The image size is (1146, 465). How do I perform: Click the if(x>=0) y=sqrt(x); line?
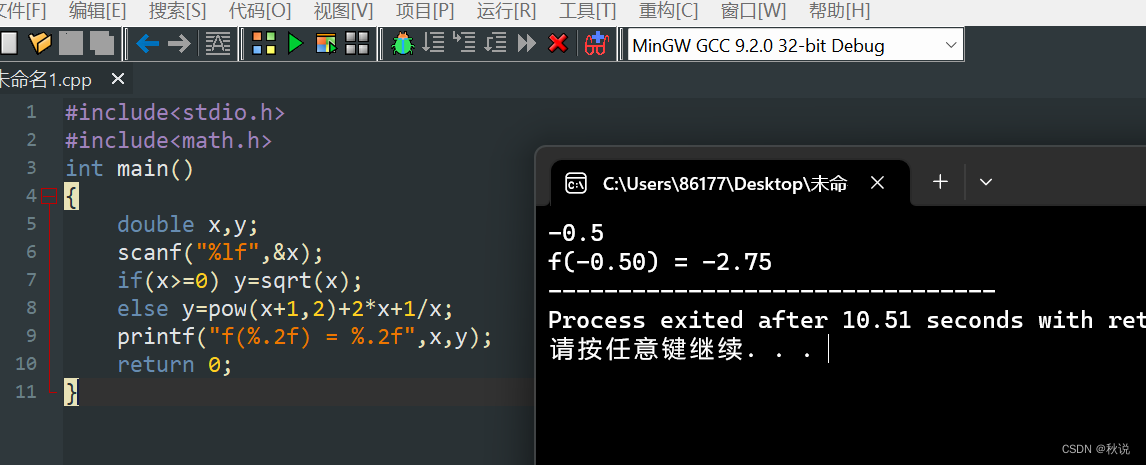click(x=240, y=280)
